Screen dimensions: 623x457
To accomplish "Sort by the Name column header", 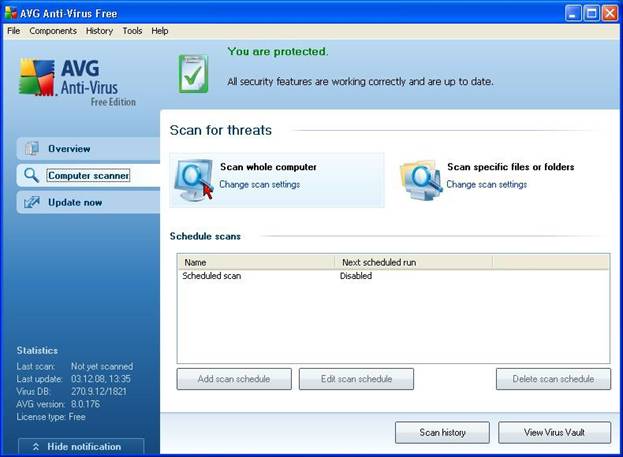I will click(x=256, y=262).
